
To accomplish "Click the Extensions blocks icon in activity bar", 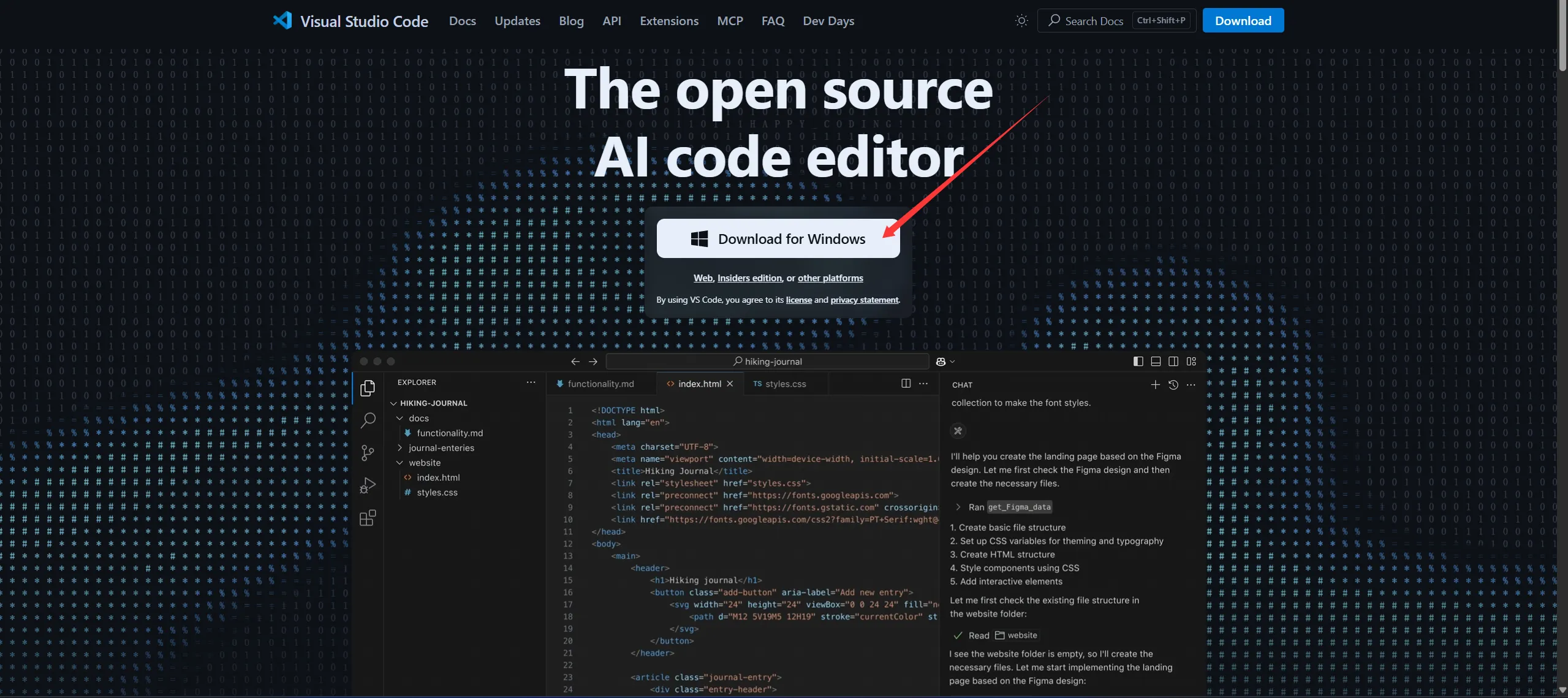I will coord(368,518).
